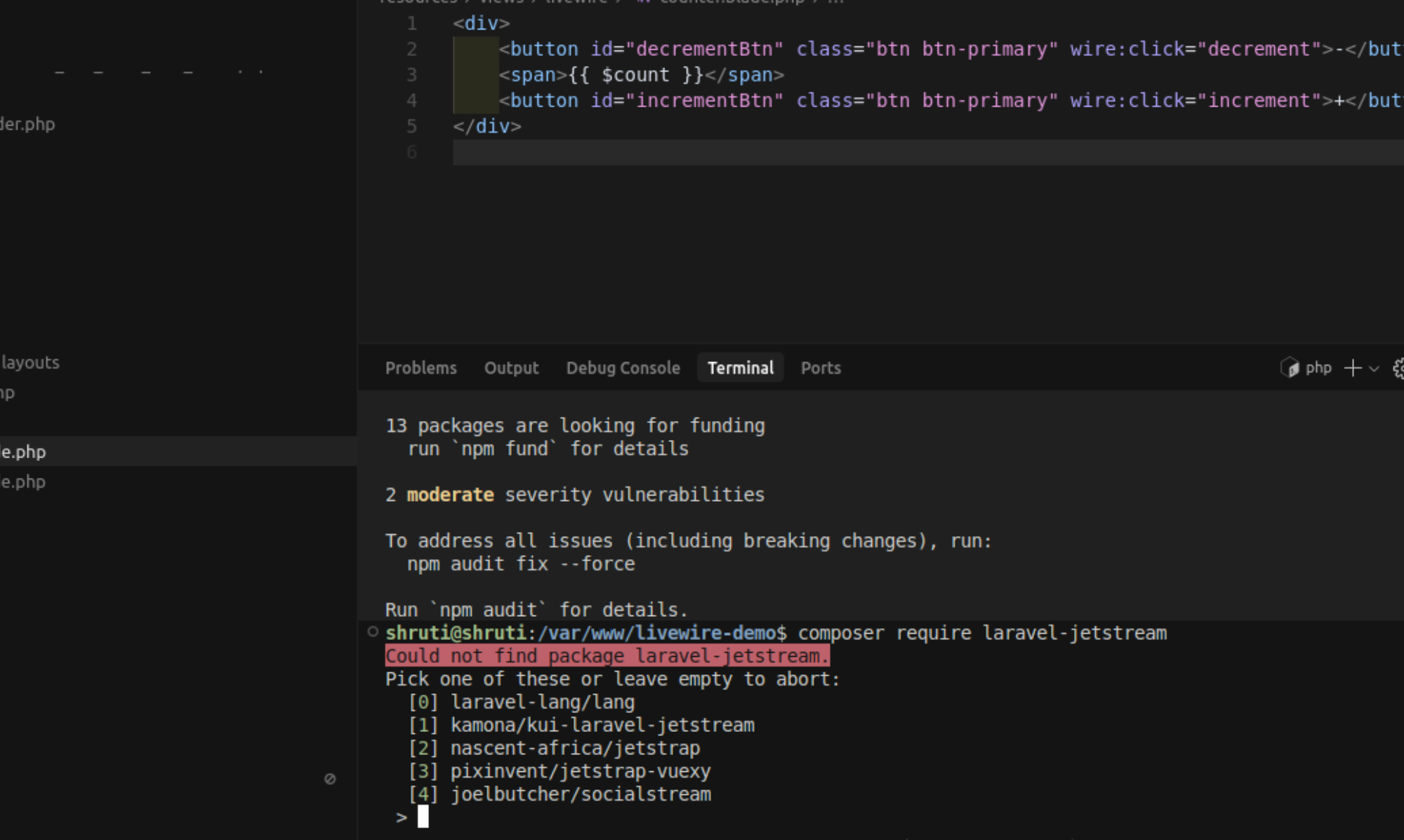Create a new terminal with plus icon
Viewport: 1404px width, 840px height.
pyautogui.click(x=1352, y=368)
